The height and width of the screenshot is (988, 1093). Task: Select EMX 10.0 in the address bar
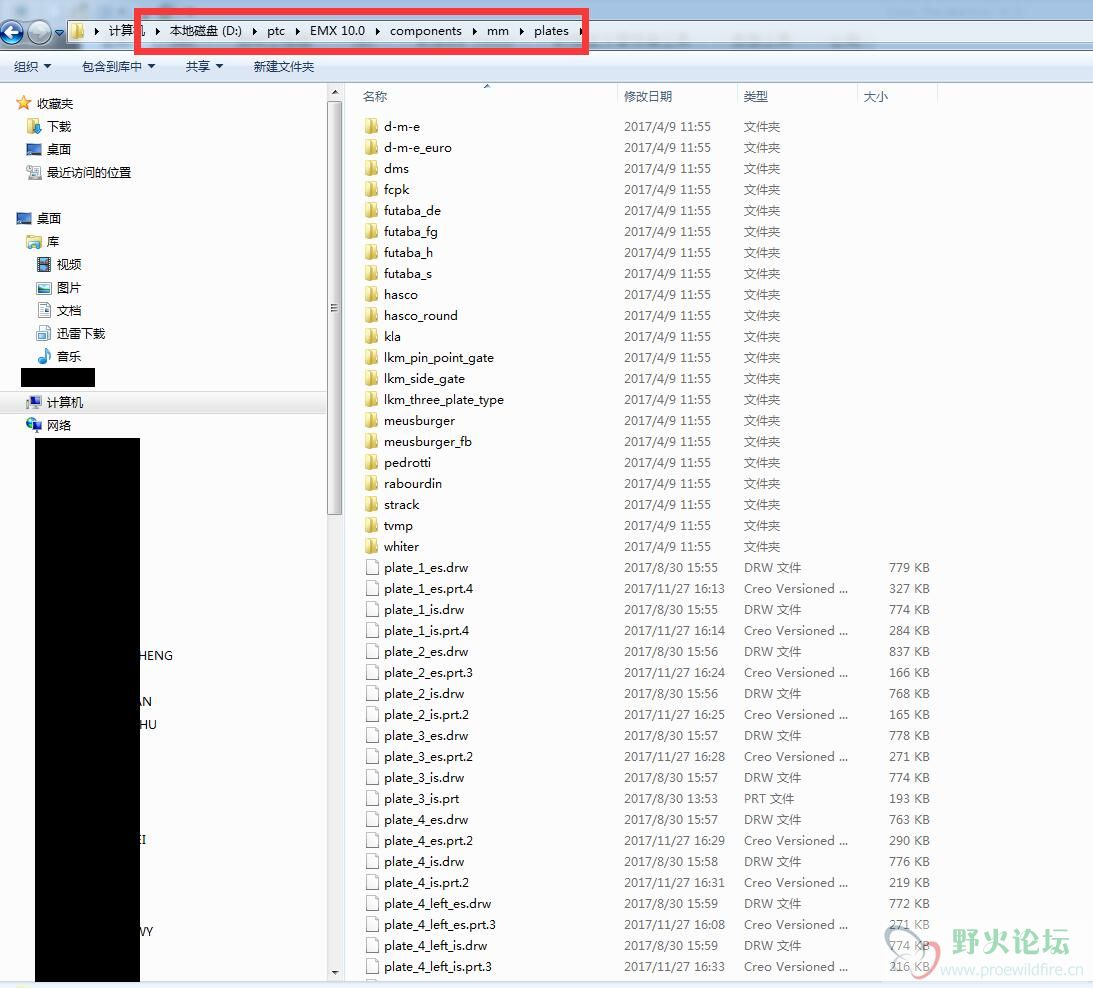pos(337,31)
